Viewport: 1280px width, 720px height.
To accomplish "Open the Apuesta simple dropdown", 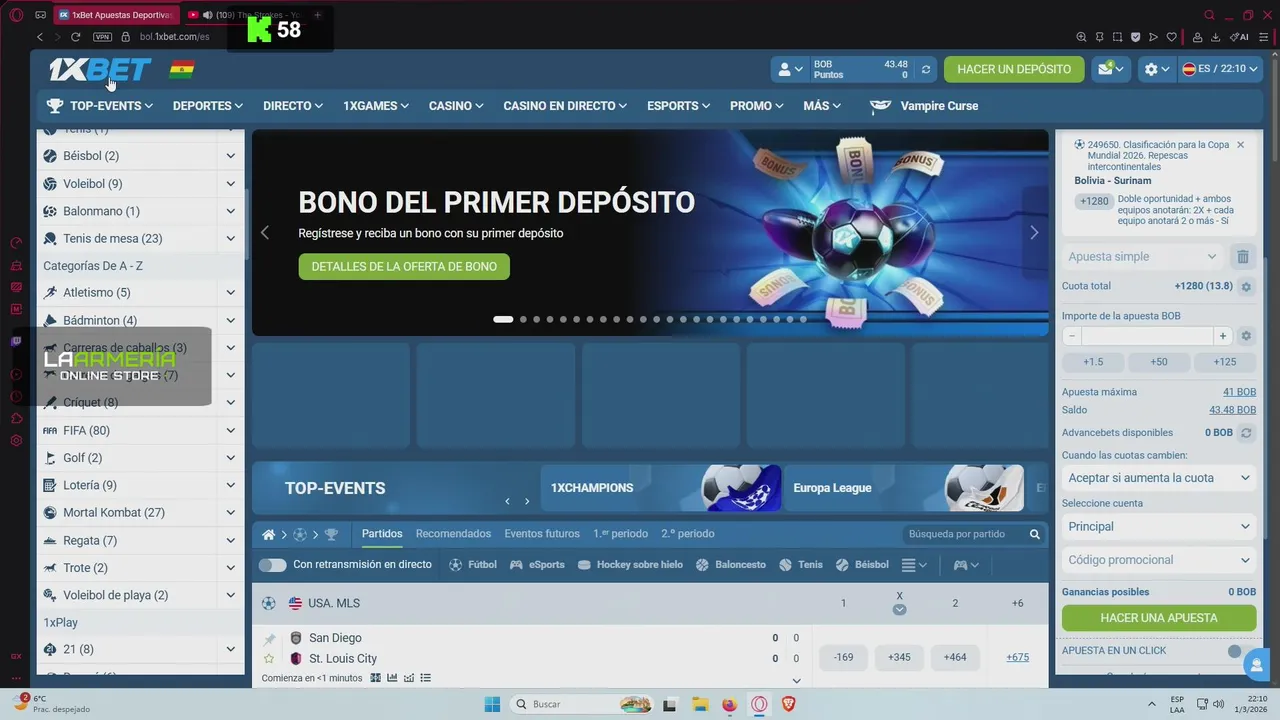I will tap(1142, 257).
